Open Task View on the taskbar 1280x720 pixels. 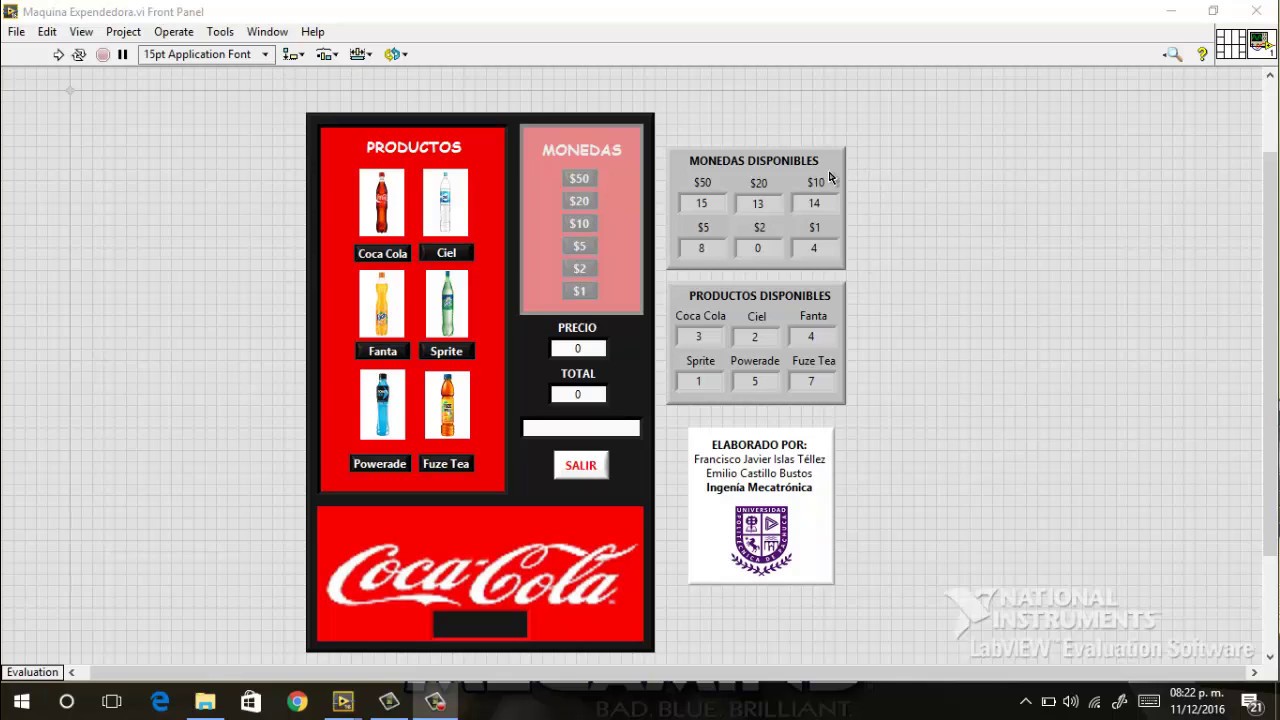112,702
